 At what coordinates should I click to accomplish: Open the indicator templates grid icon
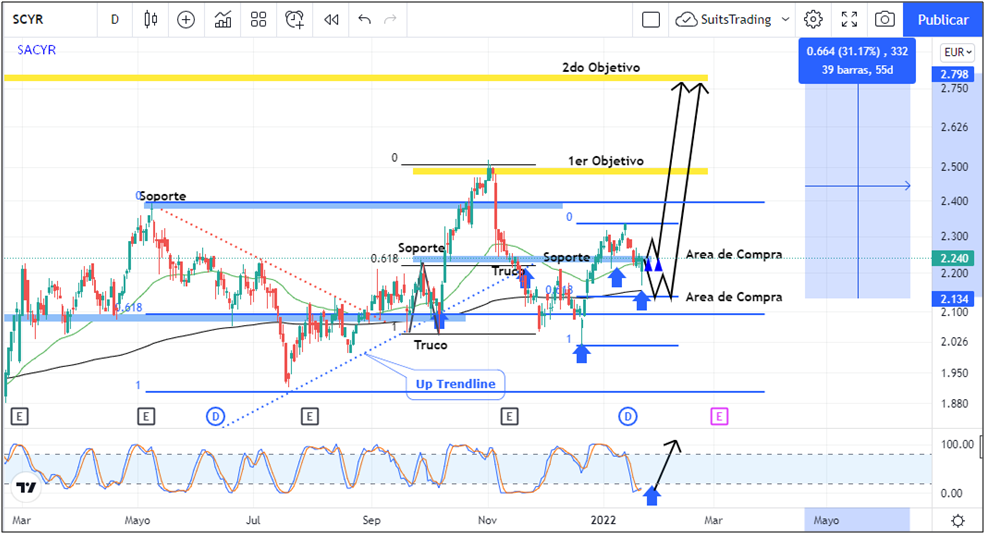point(259,19)
